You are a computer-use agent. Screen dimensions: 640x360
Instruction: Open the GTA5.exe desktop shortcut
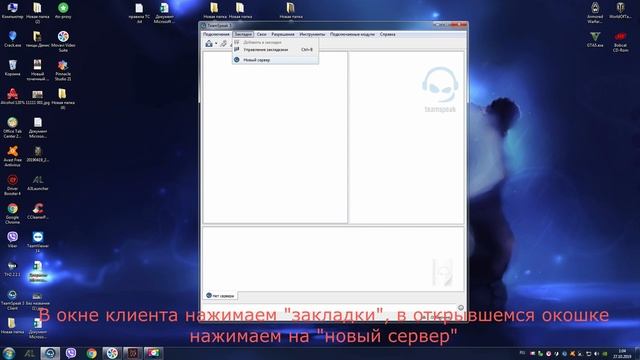(595, 40)
